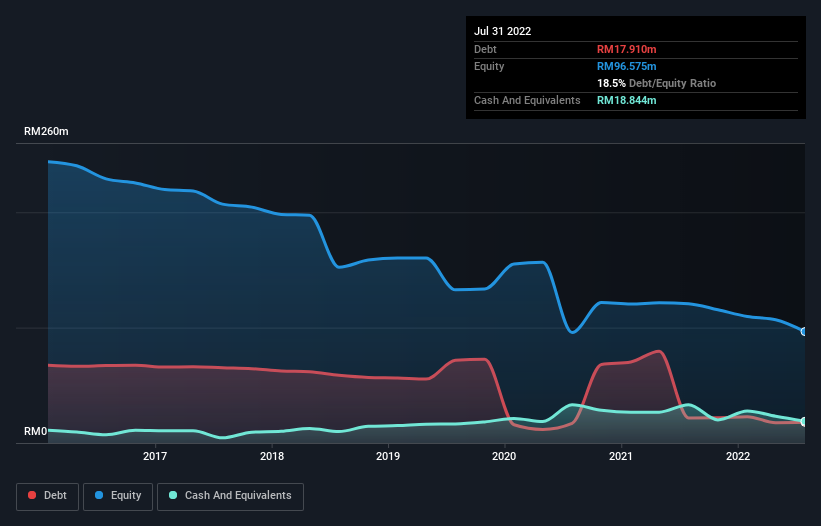
Task: Click the Equity row label in tooltip
Action: pyautogui.click(x=489, y=66)
